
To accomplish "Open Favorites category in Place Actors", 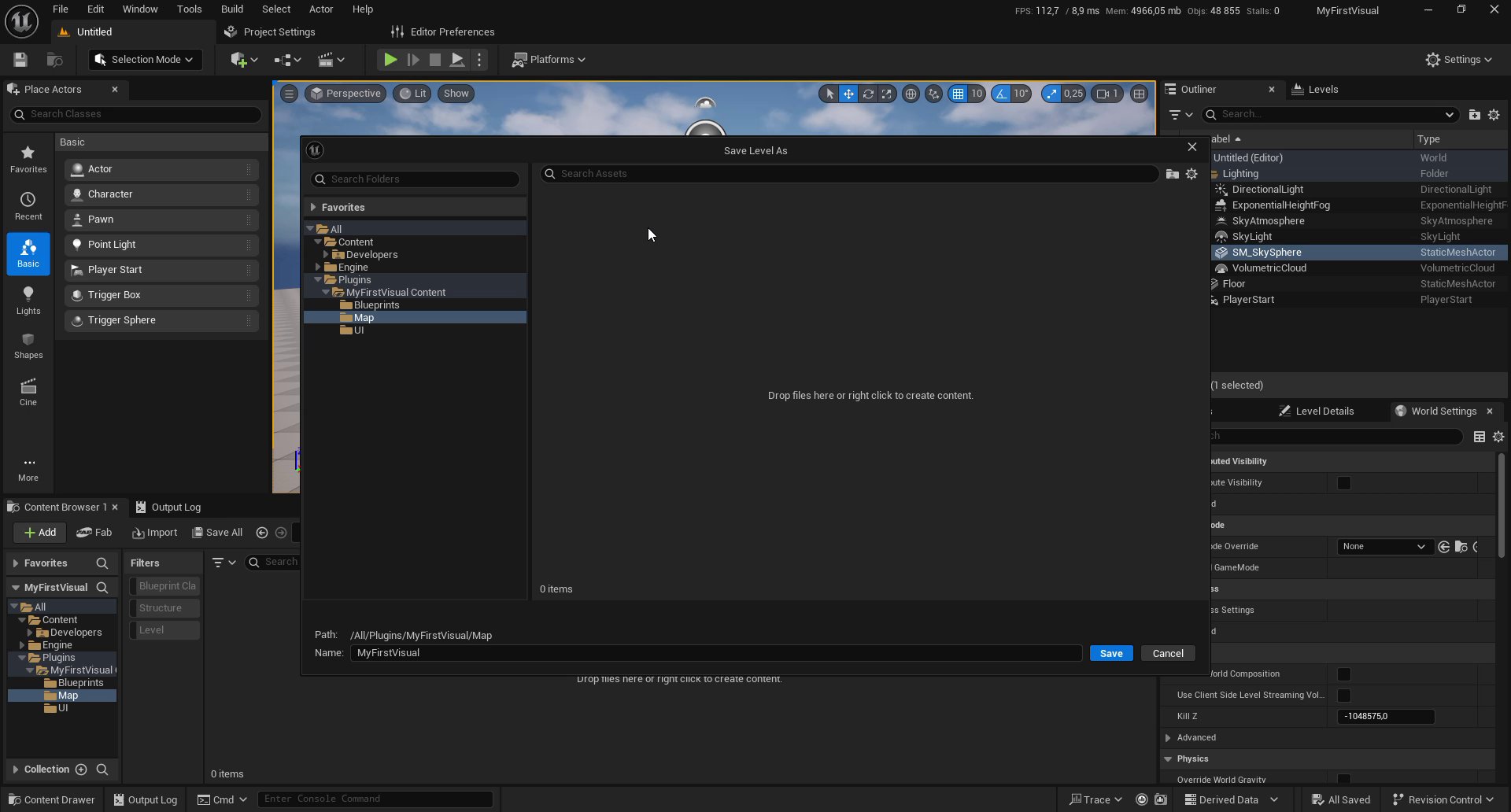I will 28,159.
